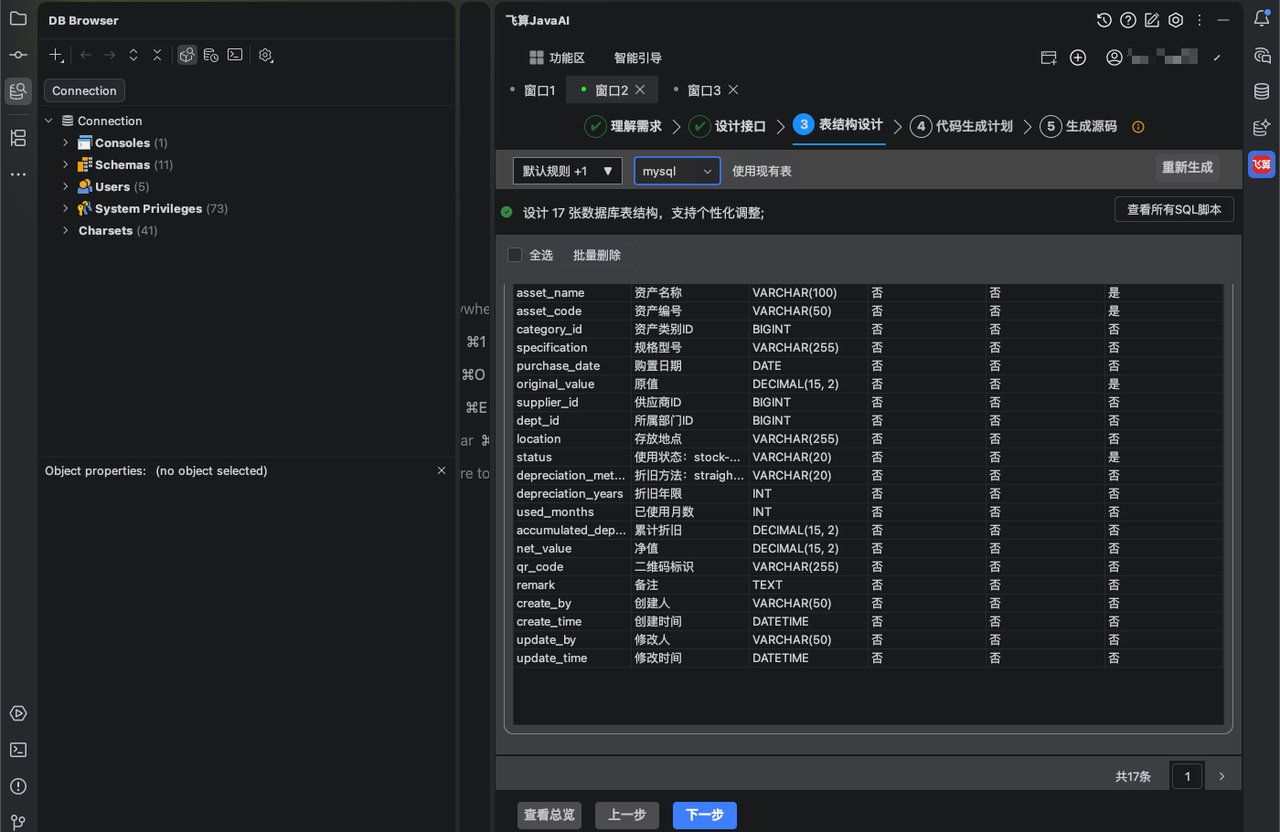Close the Object properties pane
1280x832 pixels.
[442, 470]
